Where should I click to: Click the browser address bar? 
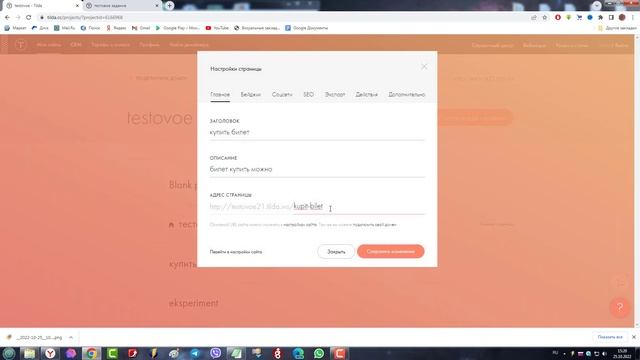[286, 18]
